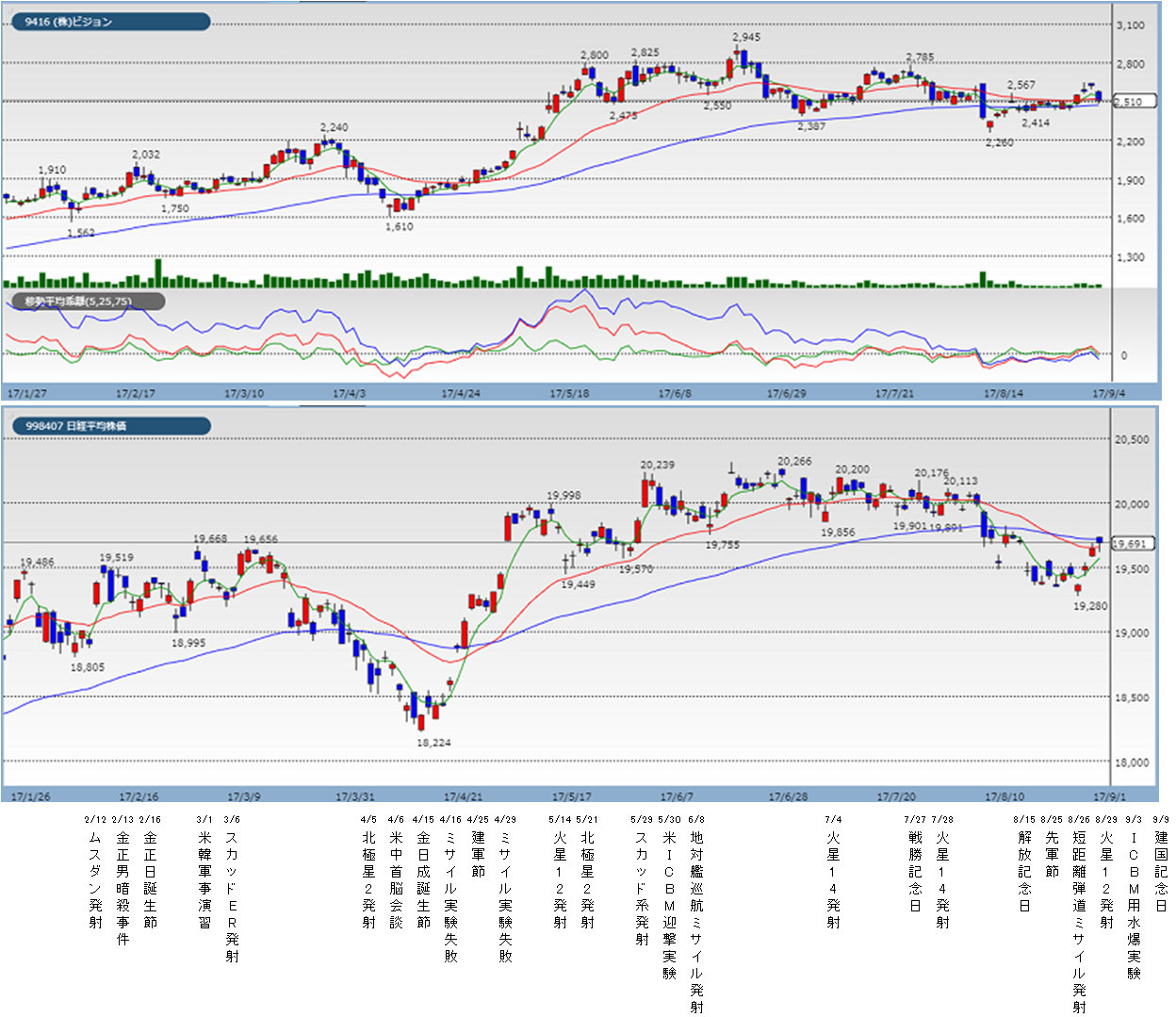Click the 2,825 high price label
Screen dimensions: 1176x1017
[645, 53]
